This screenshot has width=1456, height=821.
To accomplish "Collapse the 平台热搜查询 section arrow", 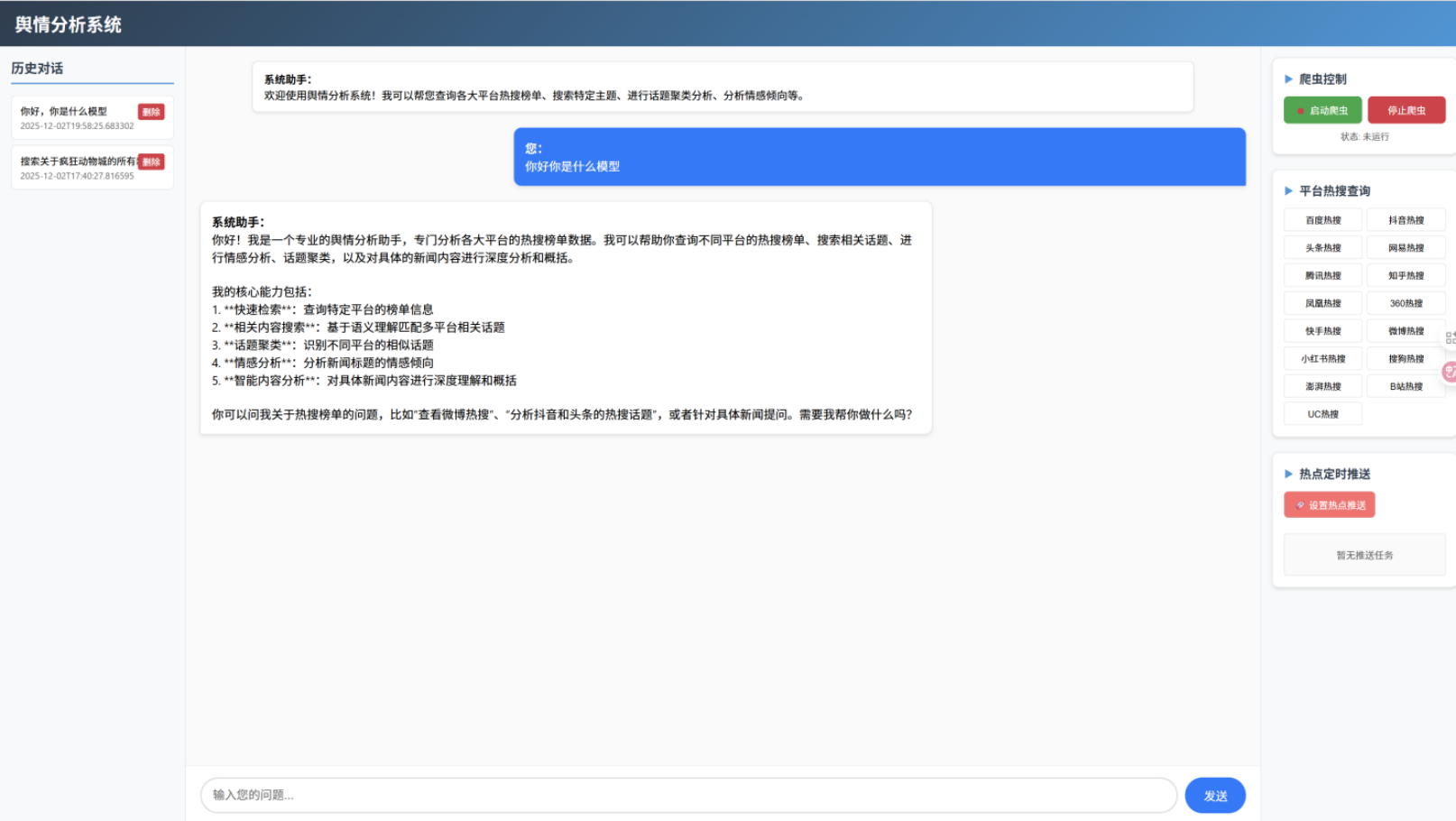I will pyautogui.click(x=1288, y=191).
